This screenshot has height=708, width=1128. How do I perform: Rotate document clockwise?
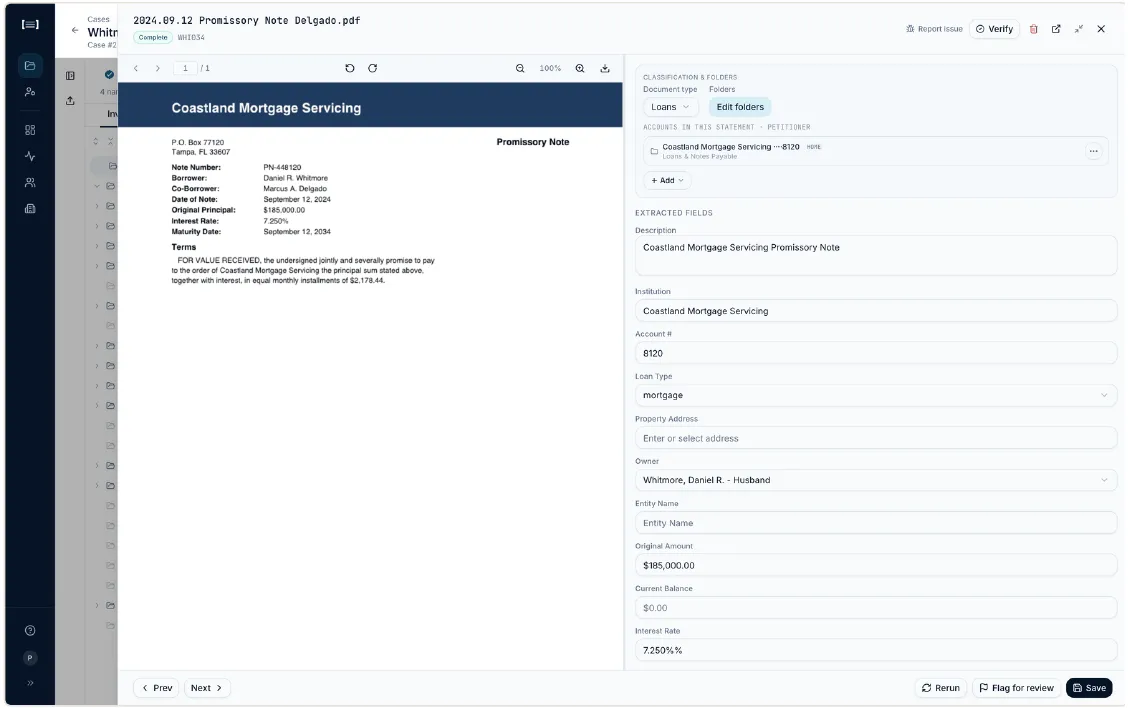point(373,68)
